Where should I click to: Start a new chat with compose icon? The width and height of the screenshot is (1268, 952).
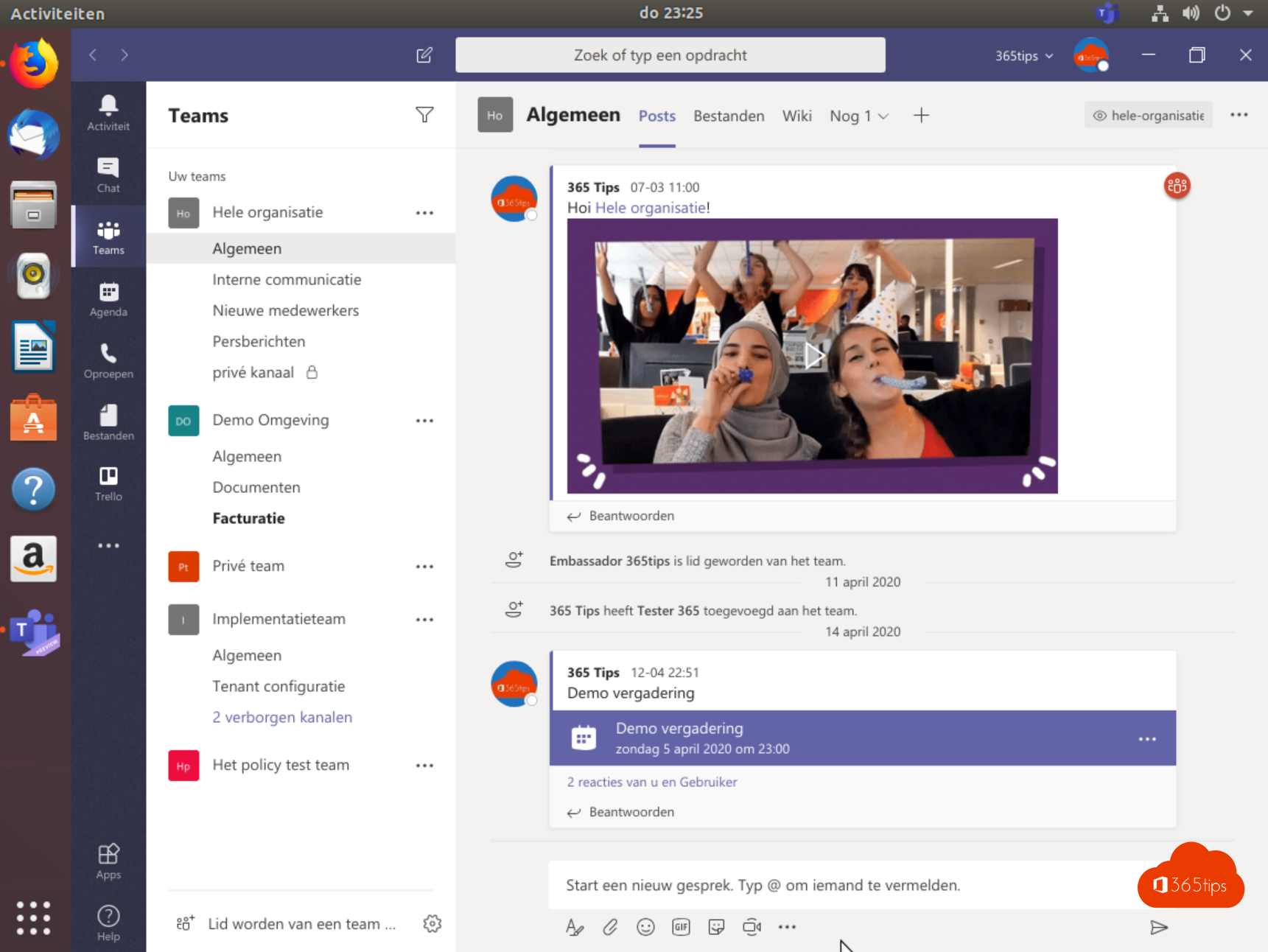pos(424,55)
